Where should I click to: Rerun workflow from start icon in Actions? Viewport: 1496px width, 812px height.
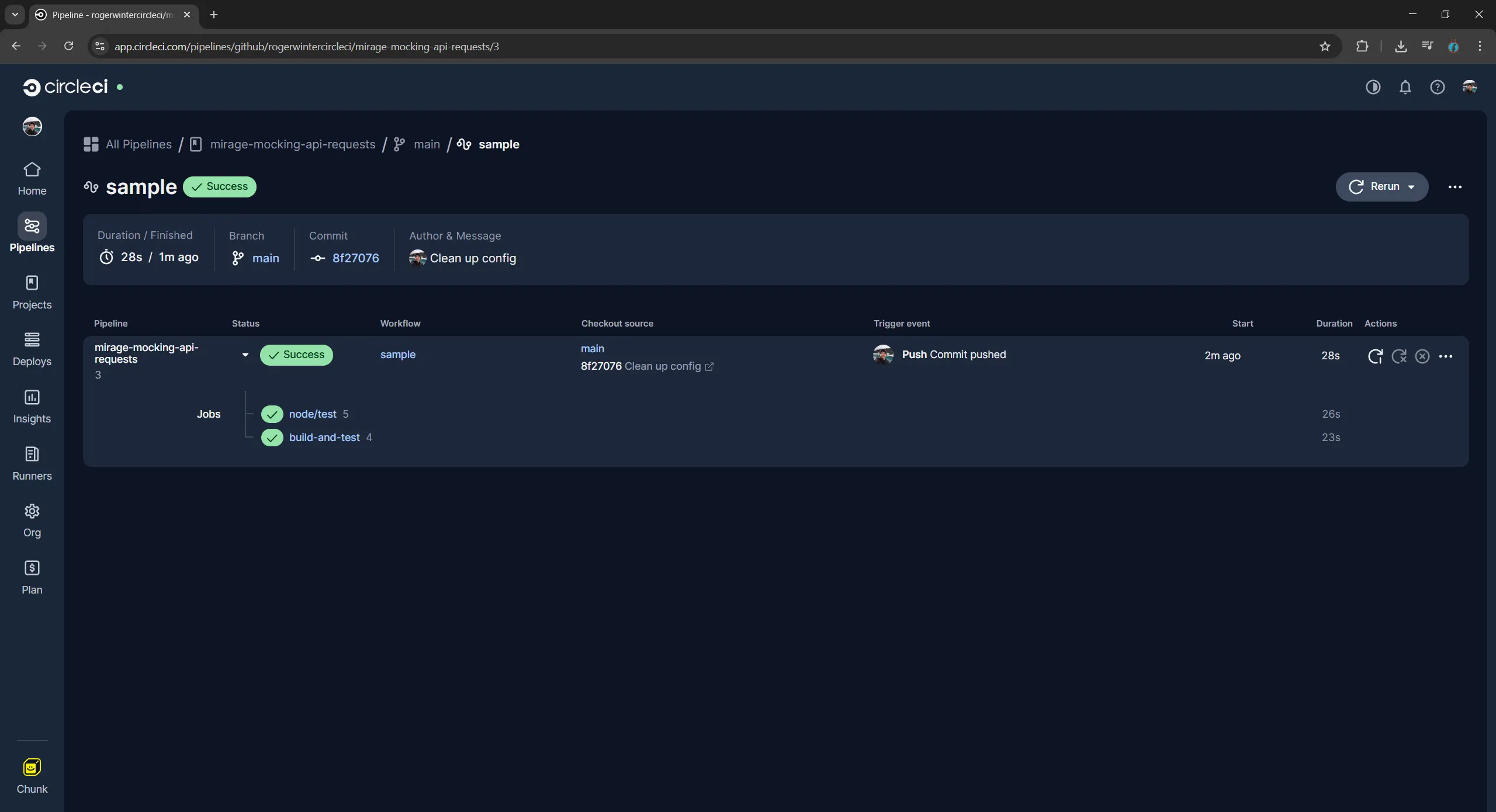coord(1376,356)
